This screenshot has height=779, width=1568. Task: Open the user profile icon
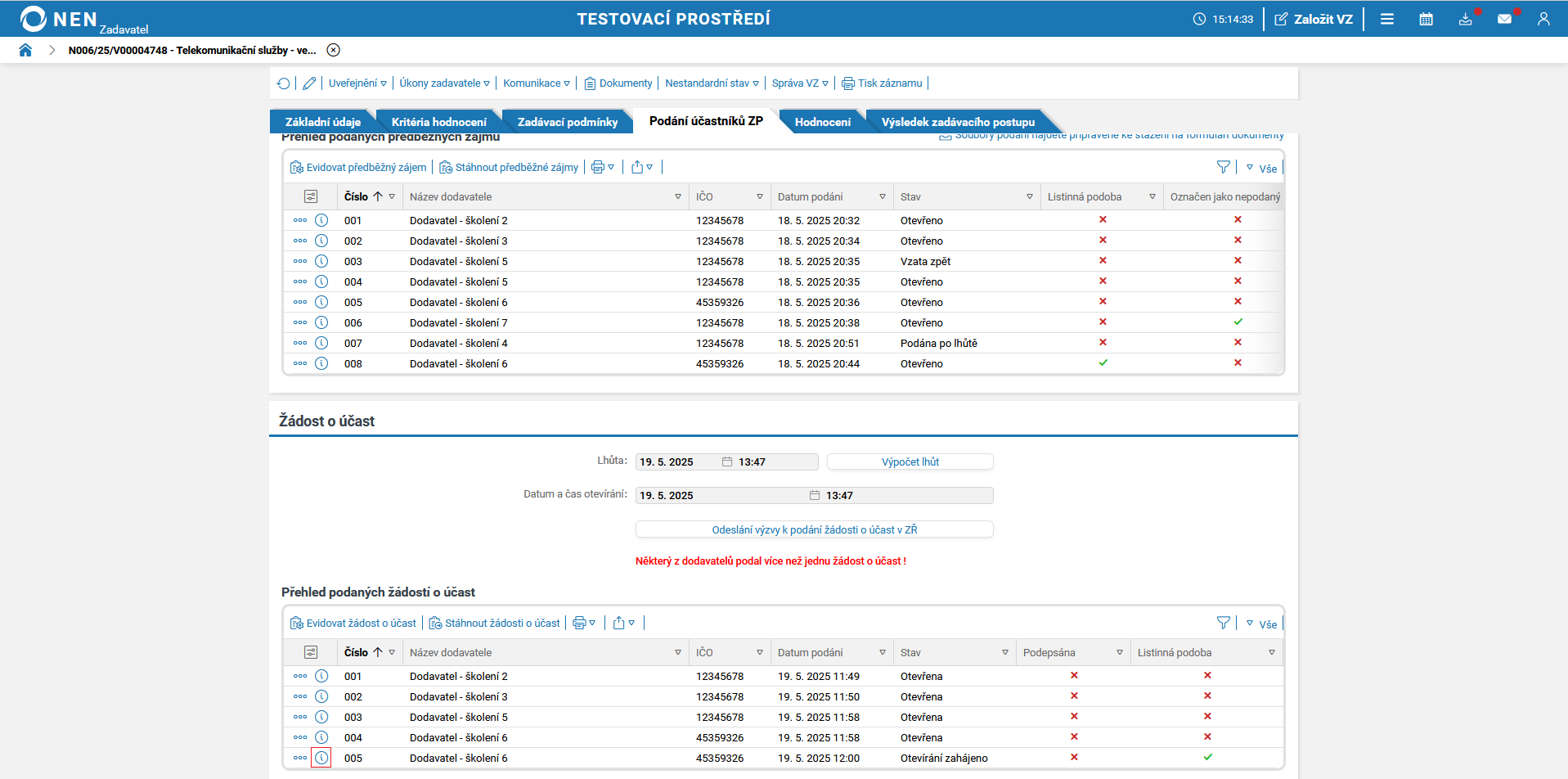coord(1543,19)
